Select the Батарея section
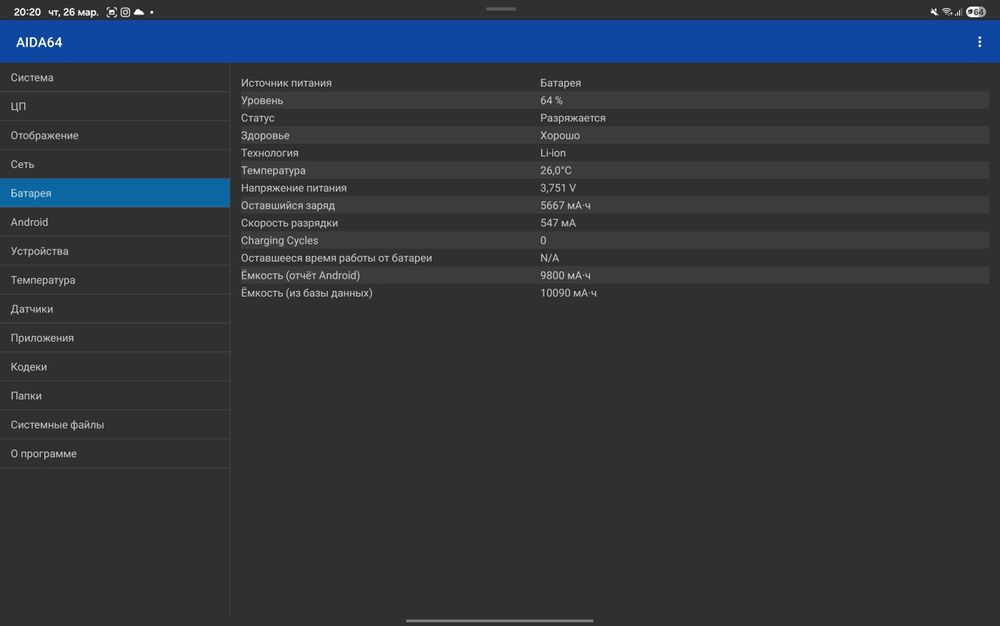 point(115,193)
